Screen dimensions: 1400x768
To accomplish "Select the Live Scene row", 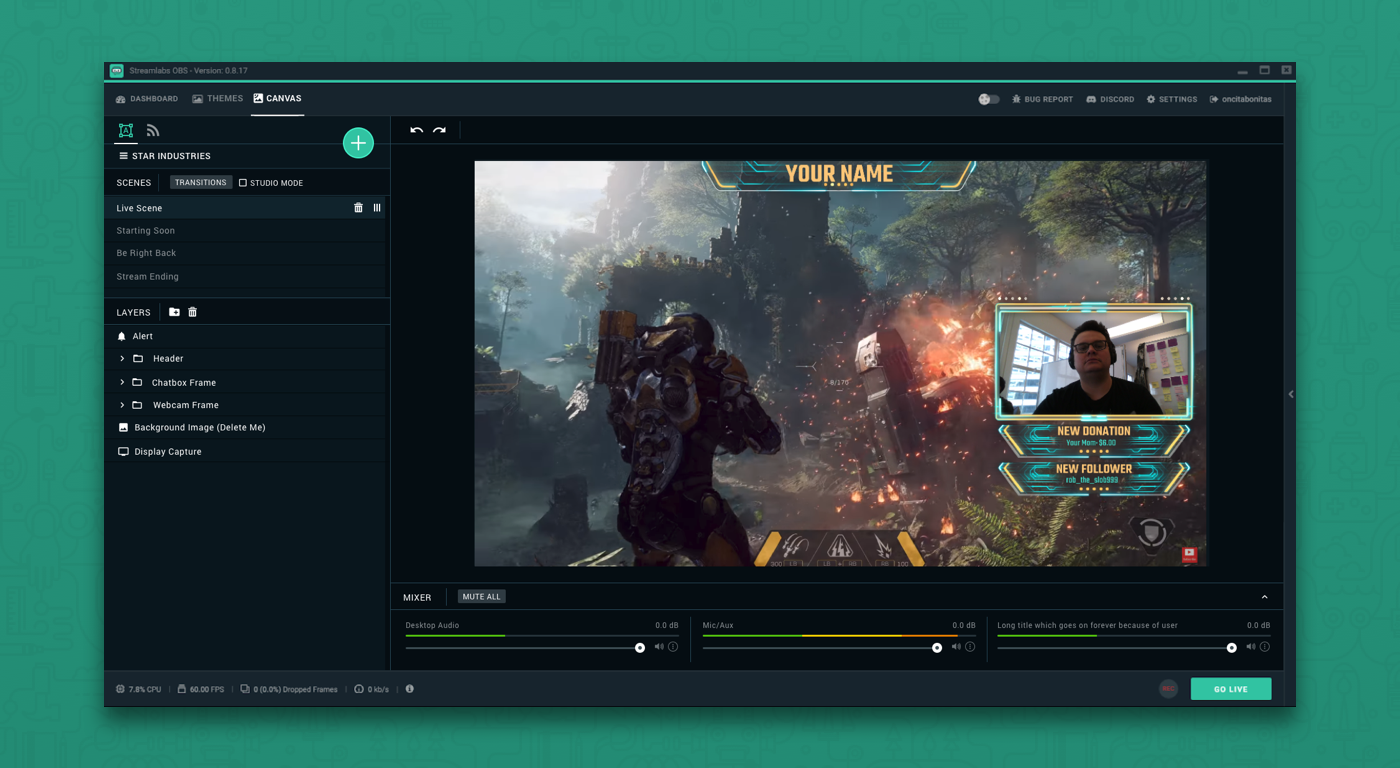I will point(245,208).
